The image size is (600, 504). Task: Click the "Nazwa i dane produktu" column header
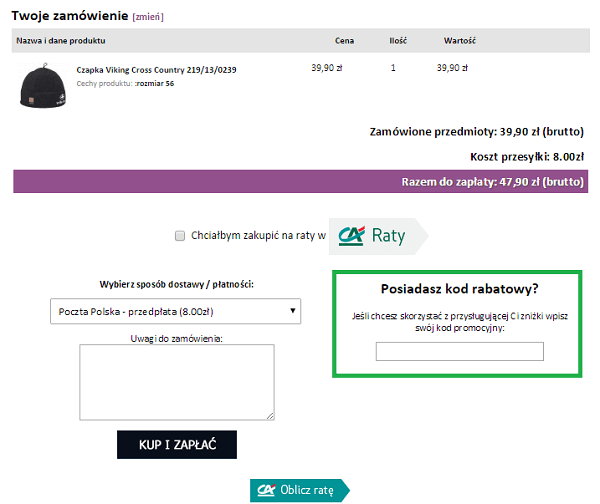coord(62,41)
